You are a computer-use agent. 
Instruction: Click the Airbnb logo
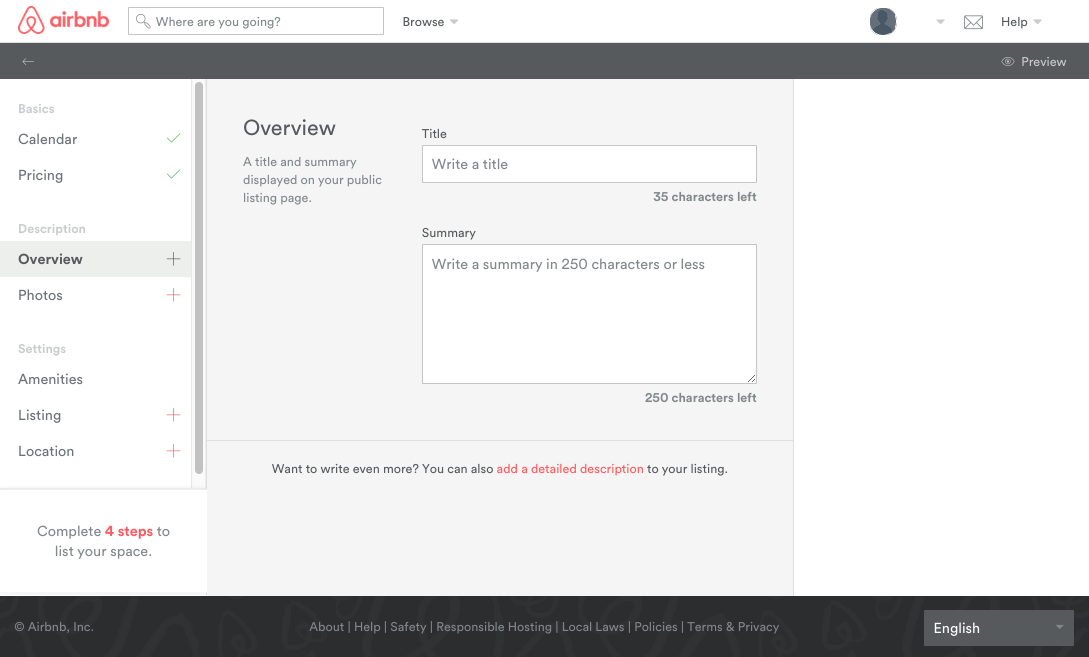pyautogui.click(x=63, y=21)
